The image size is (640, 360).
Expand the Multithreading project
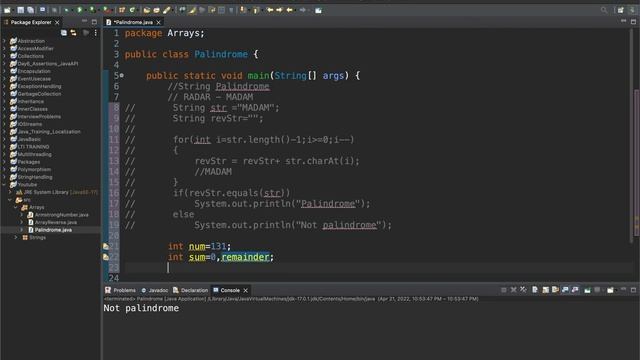tap(4, 154)
